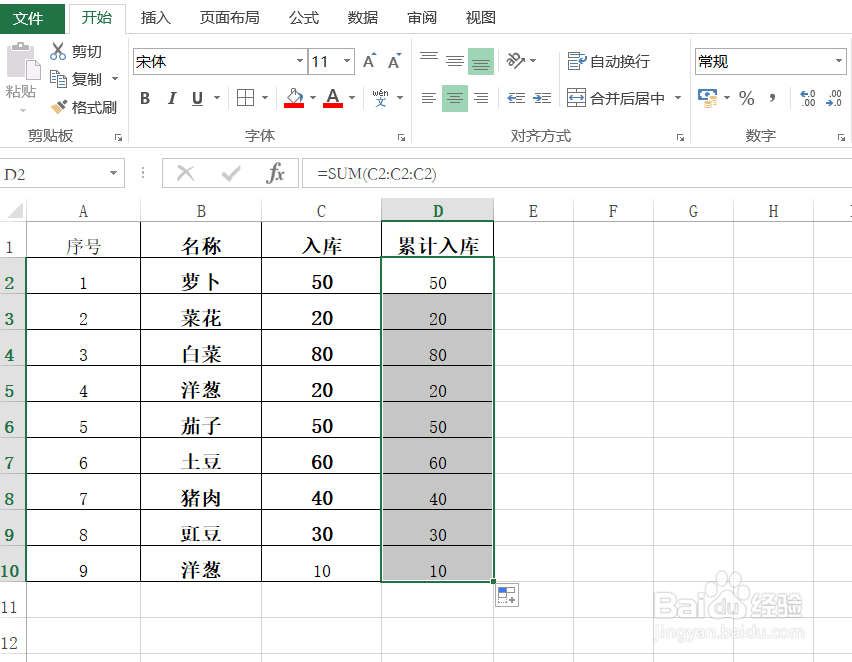The width and height of the screenshot is (852, 662).
Task: Click the Select All corner triangle
Action: [x=15, y=210]
